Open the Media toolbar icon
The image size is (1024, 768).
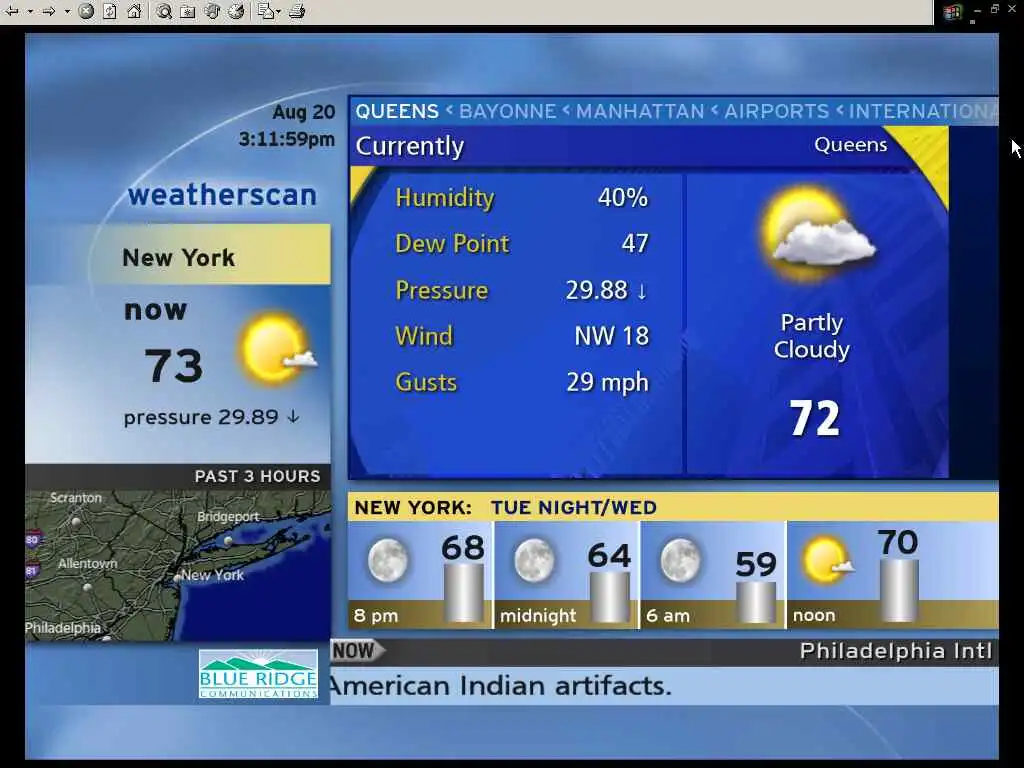(212, 11)
